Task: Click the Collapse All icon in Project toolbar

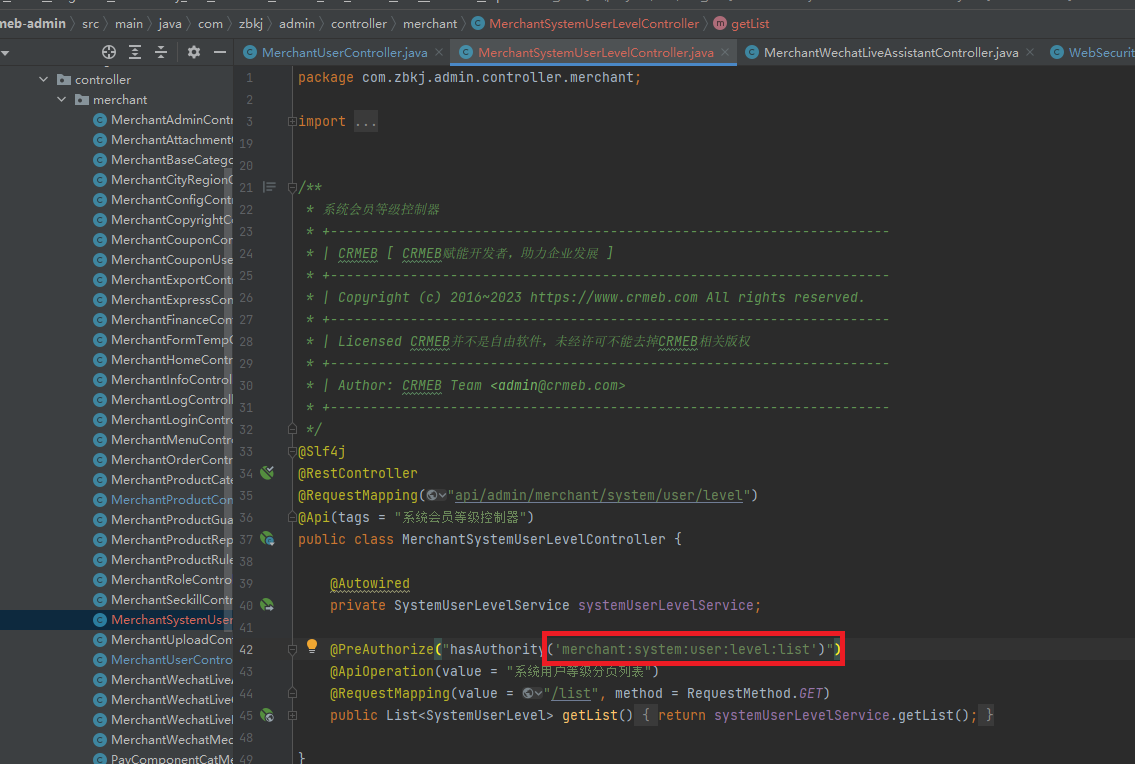Action: [161, 52]
